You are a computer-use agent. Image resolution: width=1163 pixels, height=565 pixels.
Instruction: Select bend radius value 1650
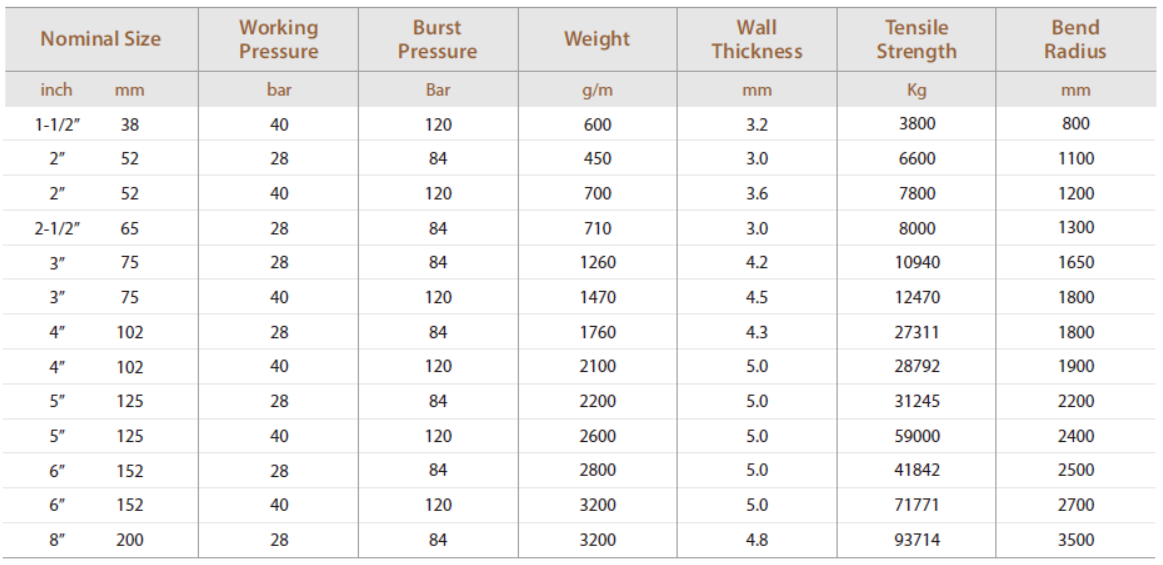pos(1075,262)
